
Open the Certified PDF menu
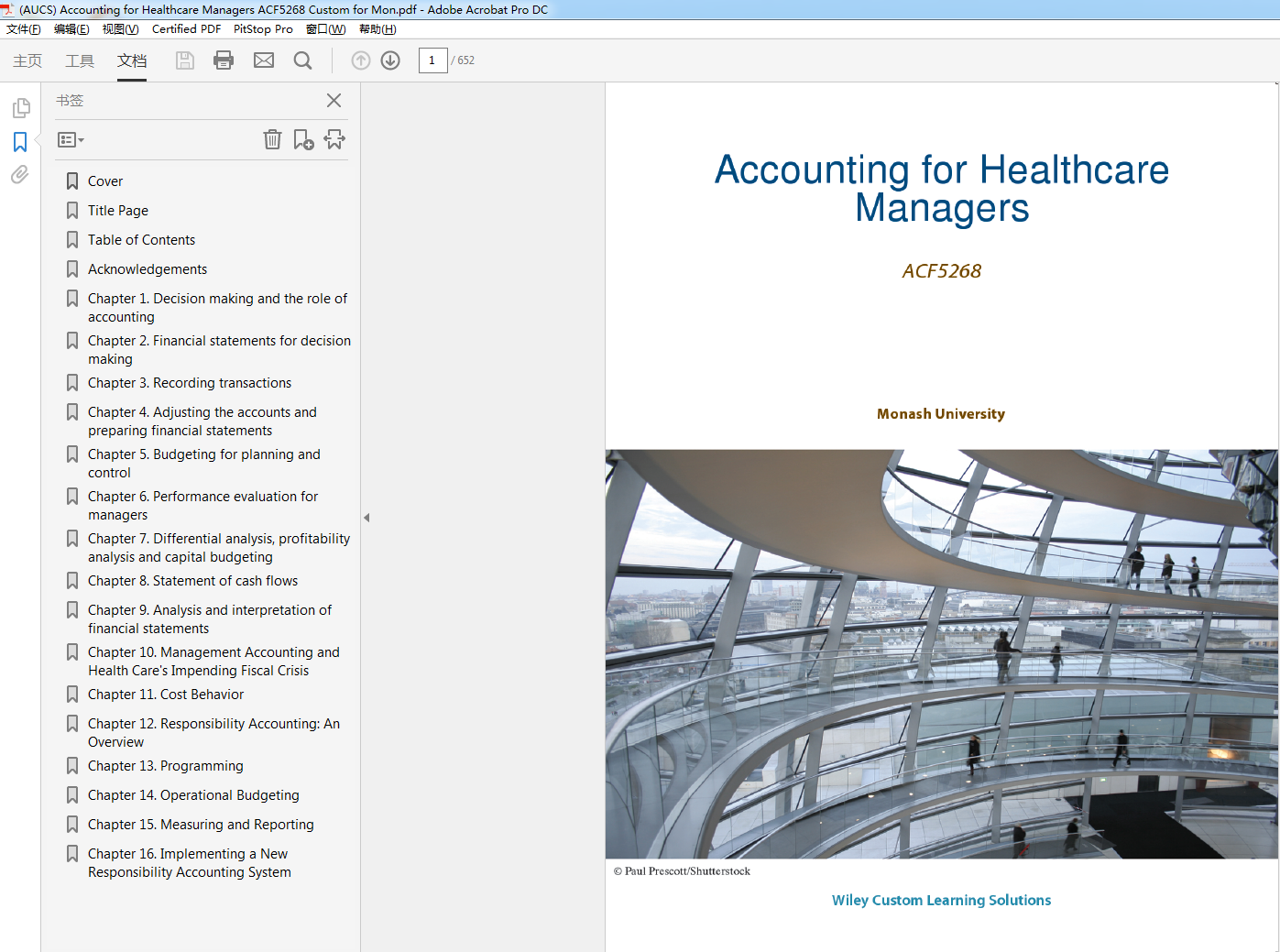186,29
